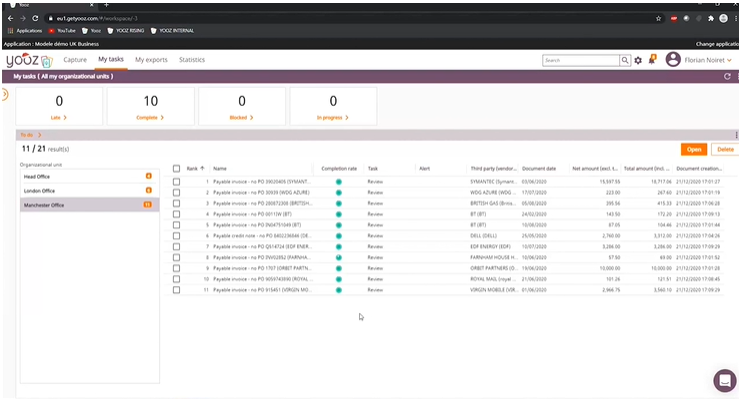Select Manchester Office organizational unit
This screenshot has height=399, width=739.
pyautogui.click(x=90, y=205)
